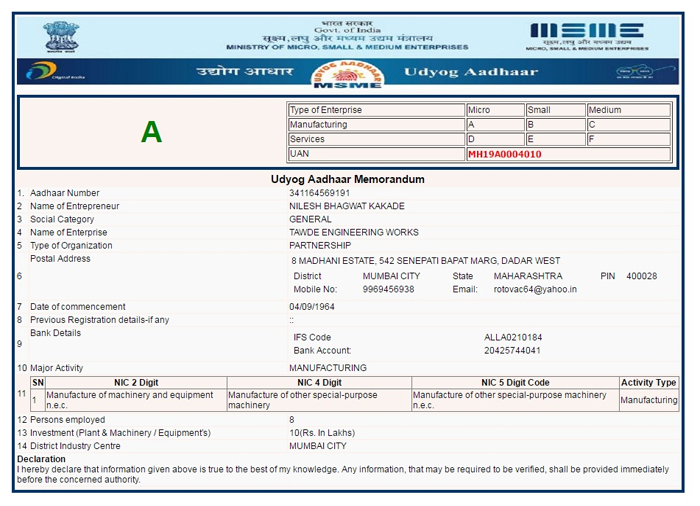This screenshot has width=700, height=506.
Task: Click the mobile number 9969456938
Action: coord(388,289)
